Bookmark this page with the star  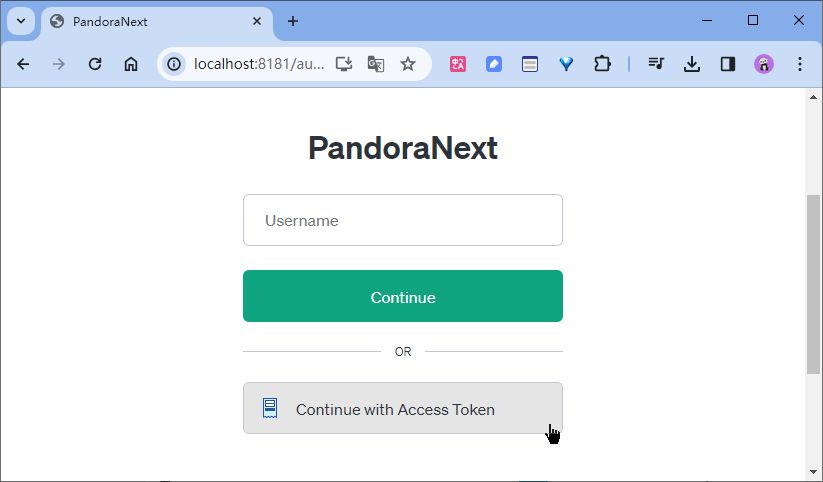408,64
